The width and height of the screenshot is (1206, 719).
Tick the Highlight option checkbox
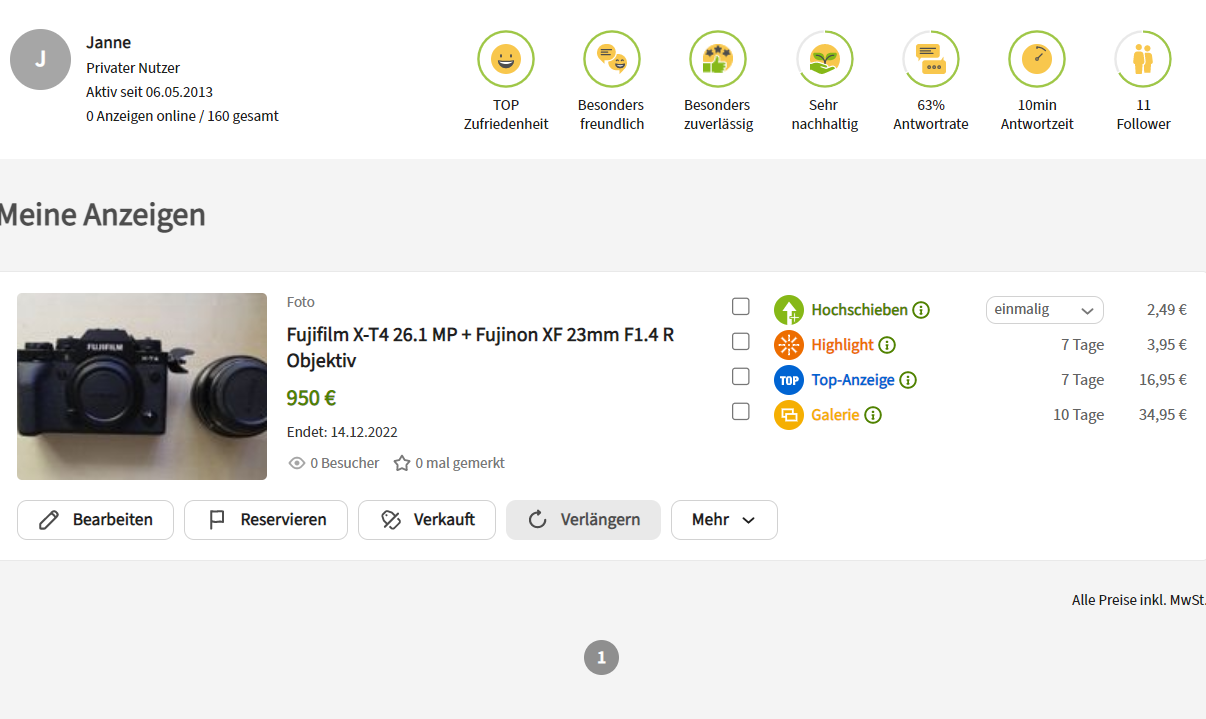[741, 341]
